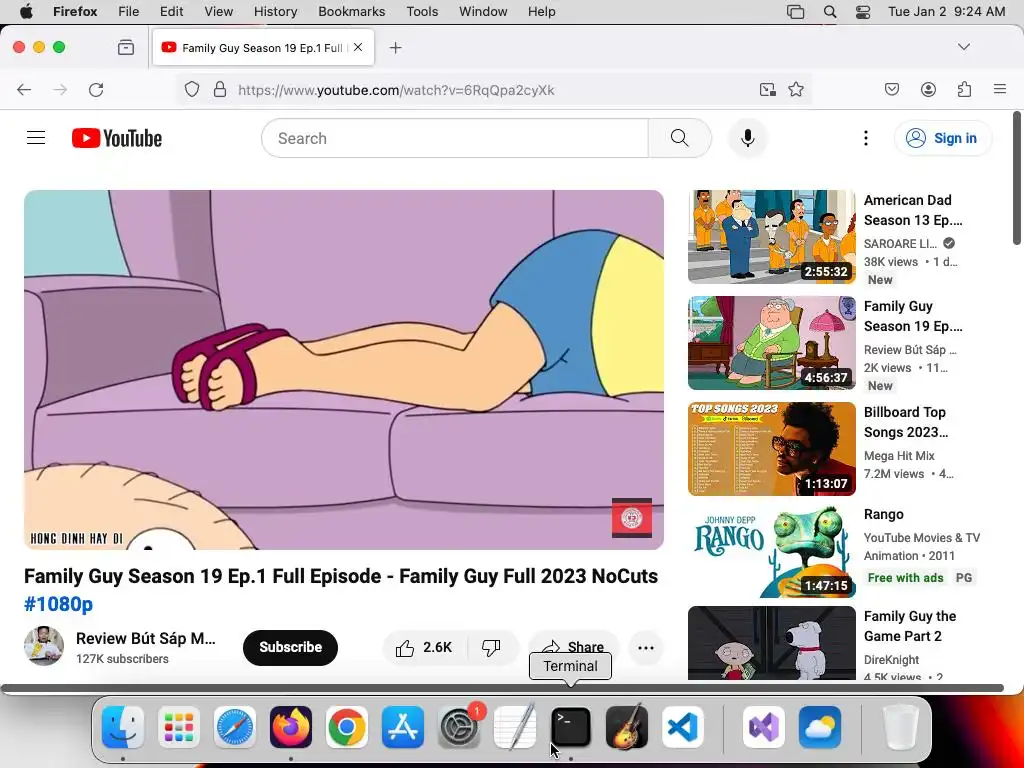The height and width of the screenshot is (768, 1024).
Task: Click the main video player
Action: pyautogui.click(x=344, y=370)
